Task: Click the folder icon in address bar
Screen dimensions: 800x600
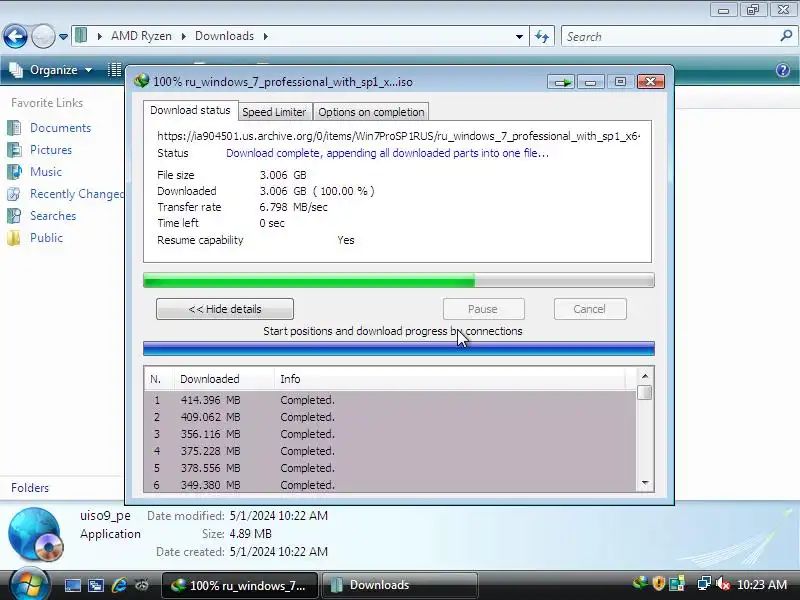Action: coord(81,36)
